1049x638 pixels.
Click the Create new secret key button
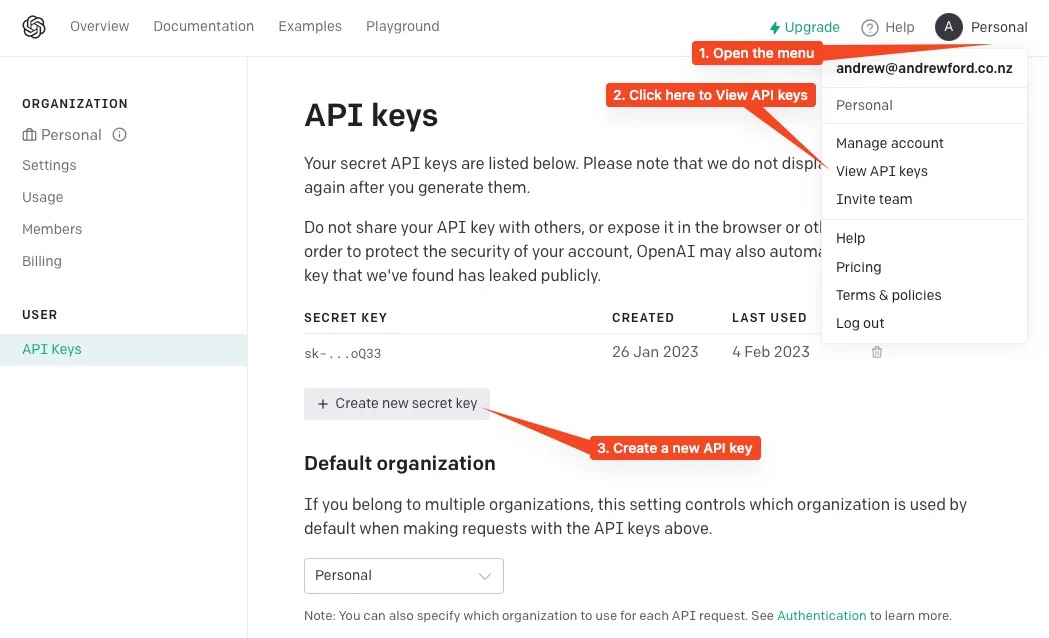point(397,404)
